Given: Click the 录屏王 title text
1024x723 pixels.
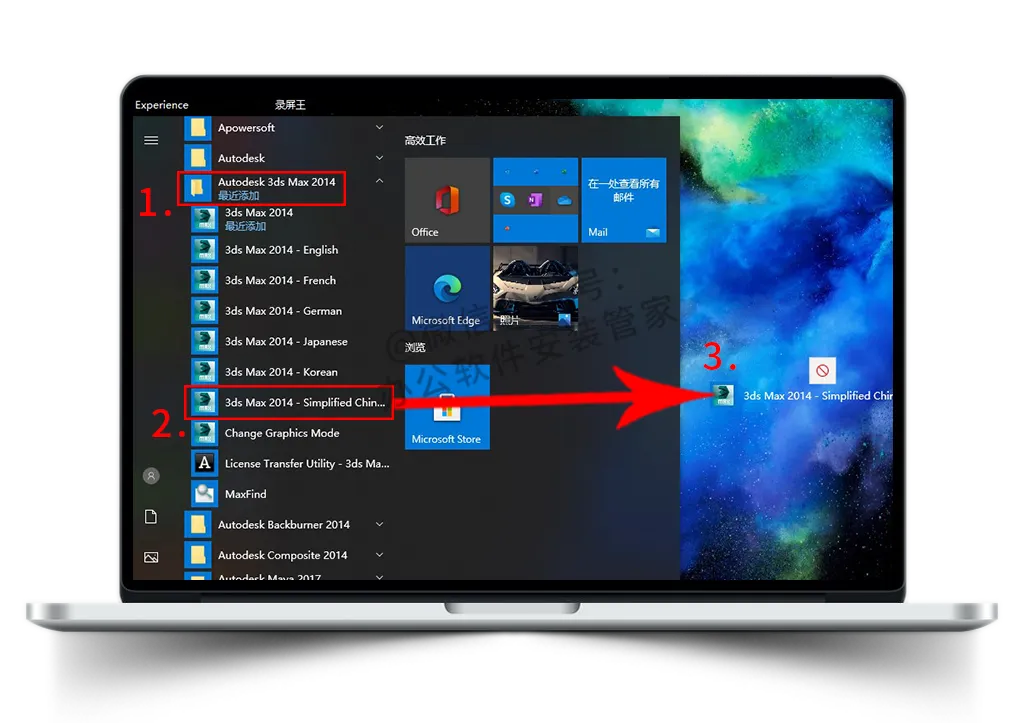Looking at the screenshot, I should coord(290,104).
